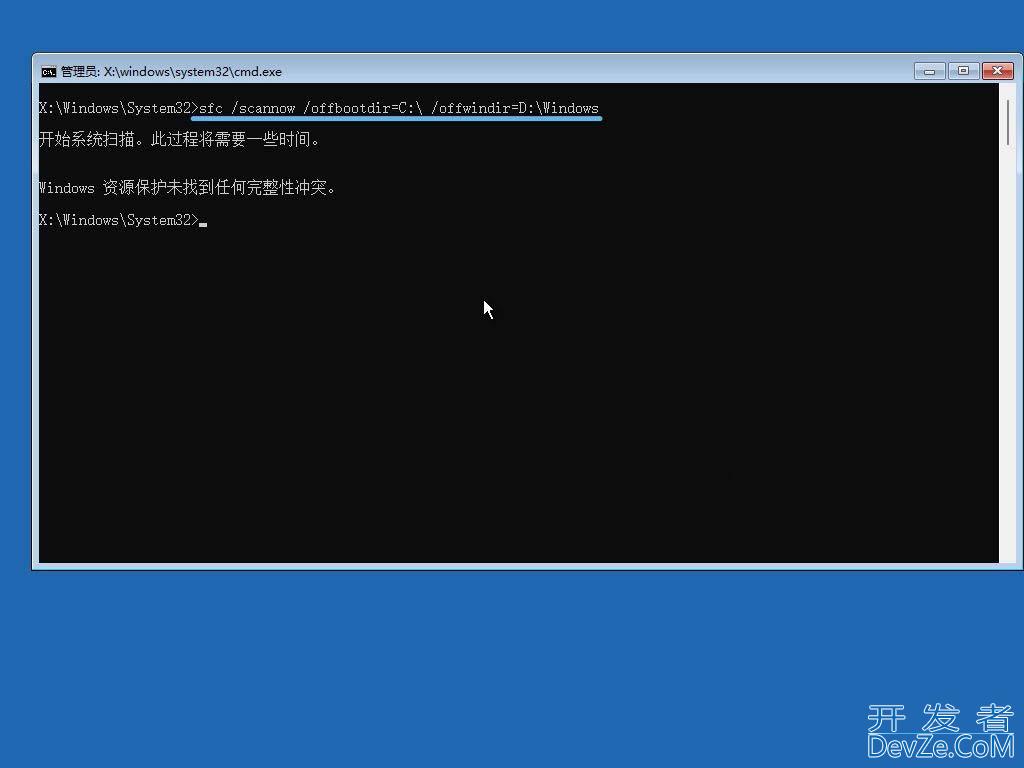
Task: Click the /offbootdir=C:\ parameter text
Action: point(362,108)
